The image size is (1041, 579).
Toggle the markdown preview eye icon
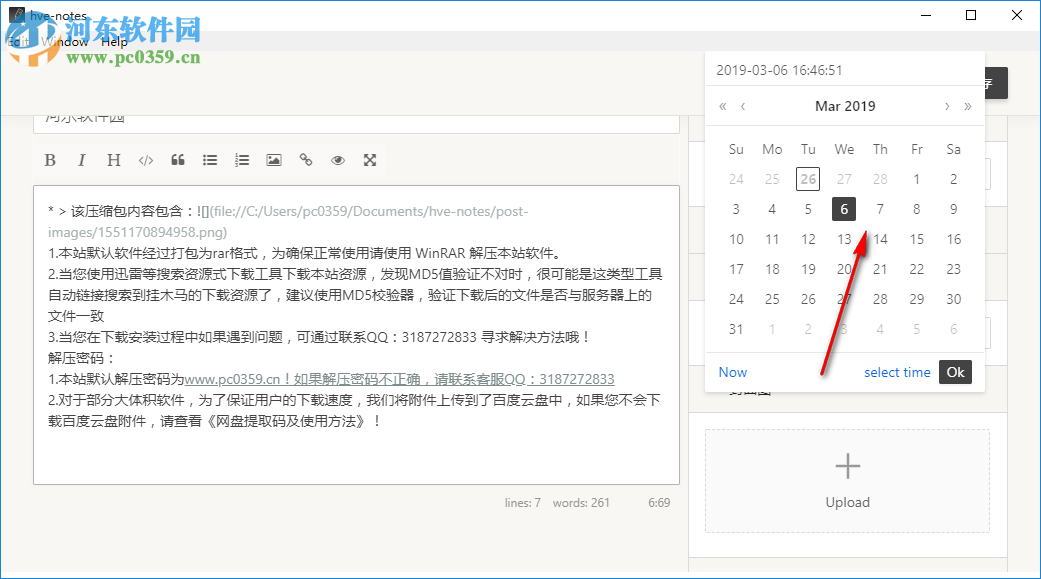(x=337, y=159)
